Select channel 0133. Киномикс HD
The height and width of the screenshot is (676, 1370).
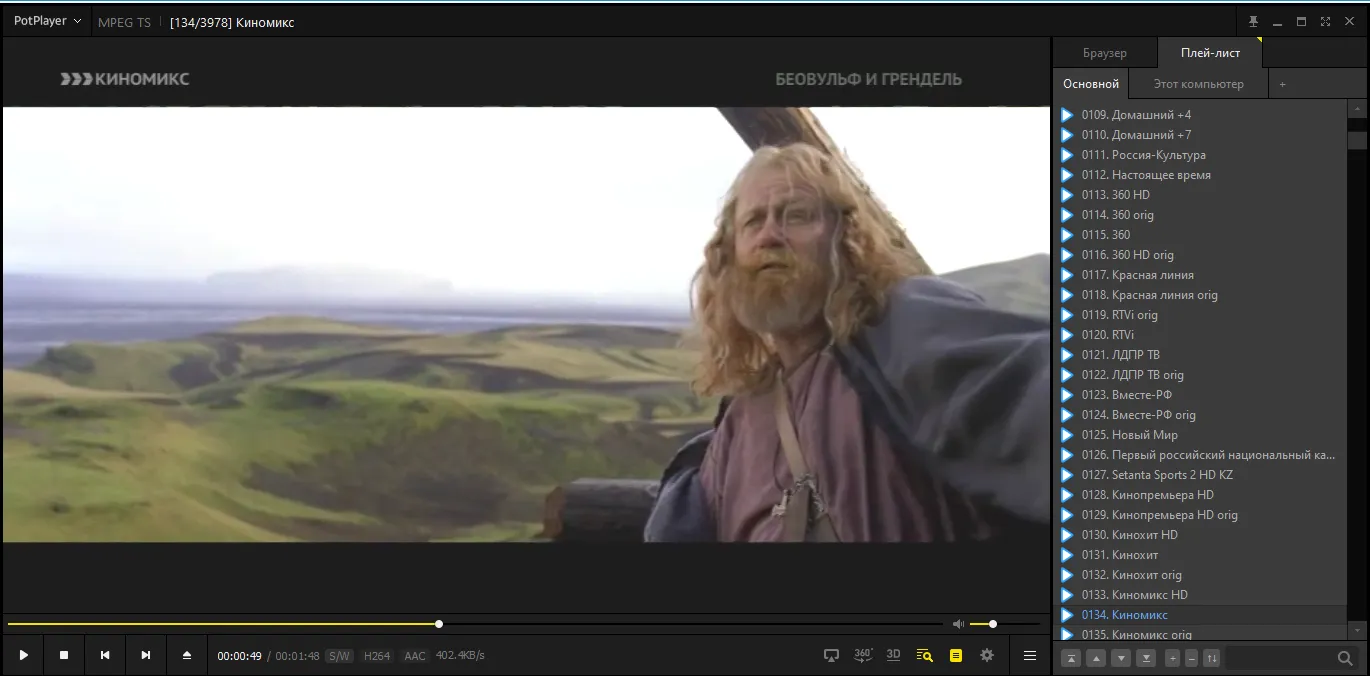1201,595
